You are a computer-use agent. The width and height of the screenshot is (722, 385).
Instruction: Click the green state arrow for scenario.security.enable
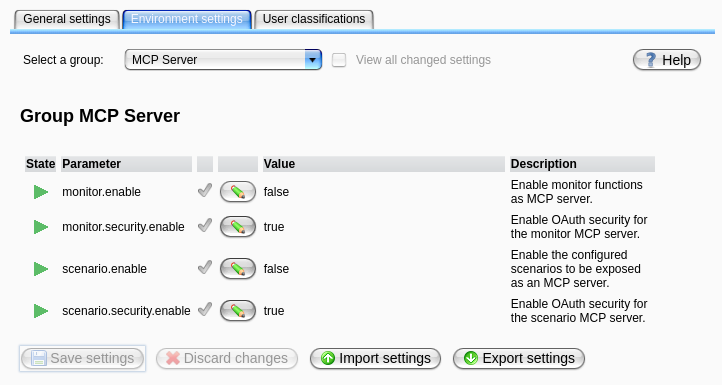click(x=41, y=311)
